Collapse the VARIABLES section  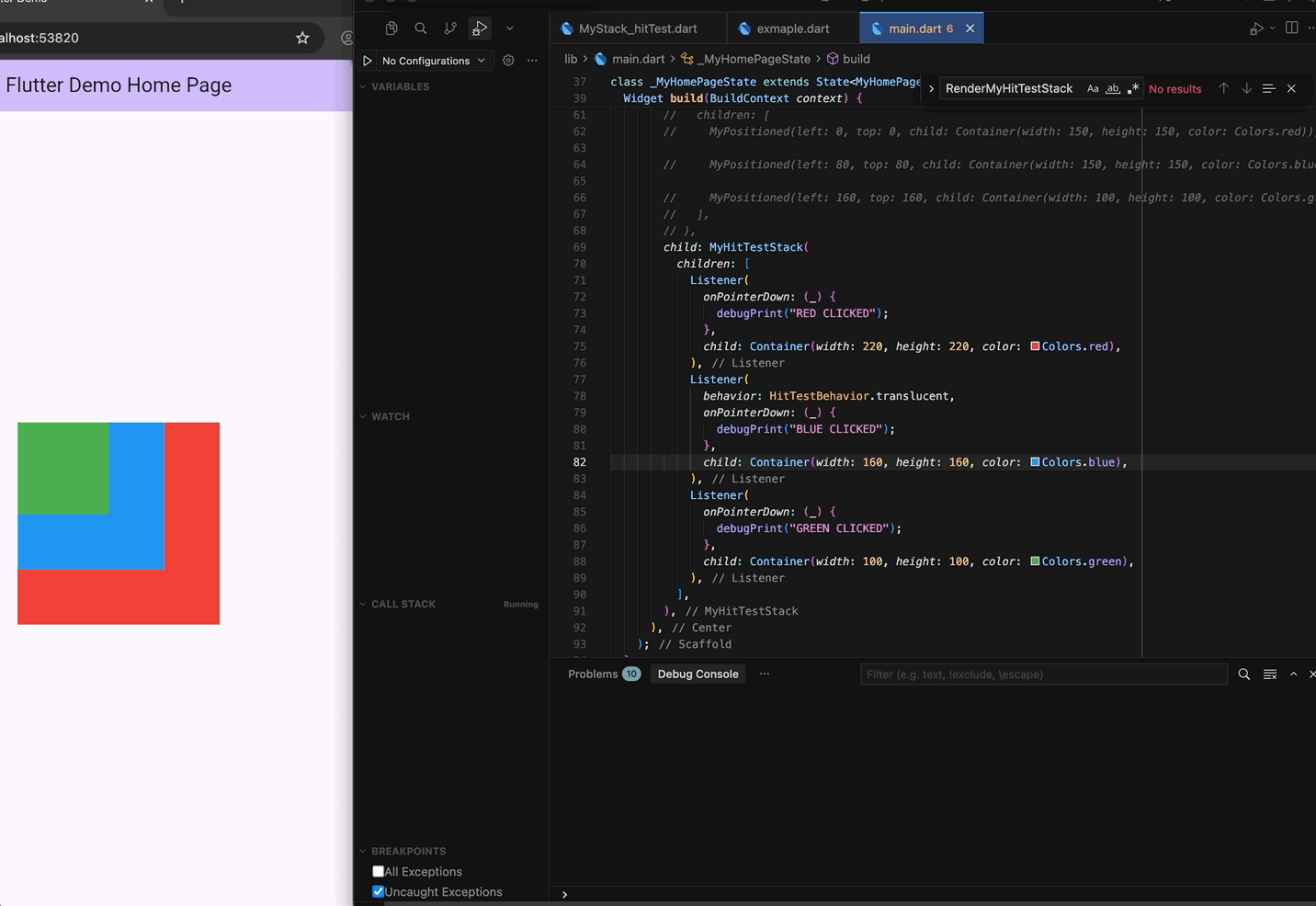[x=400, y=86]
